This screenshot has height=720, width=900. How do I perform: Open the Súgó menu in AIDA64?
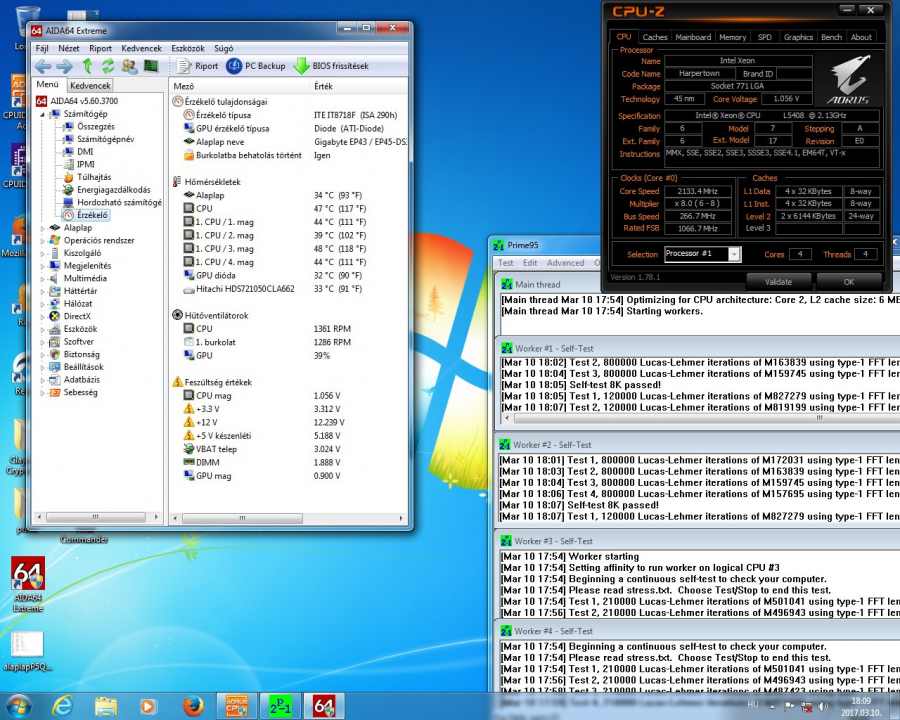point(224,48)
